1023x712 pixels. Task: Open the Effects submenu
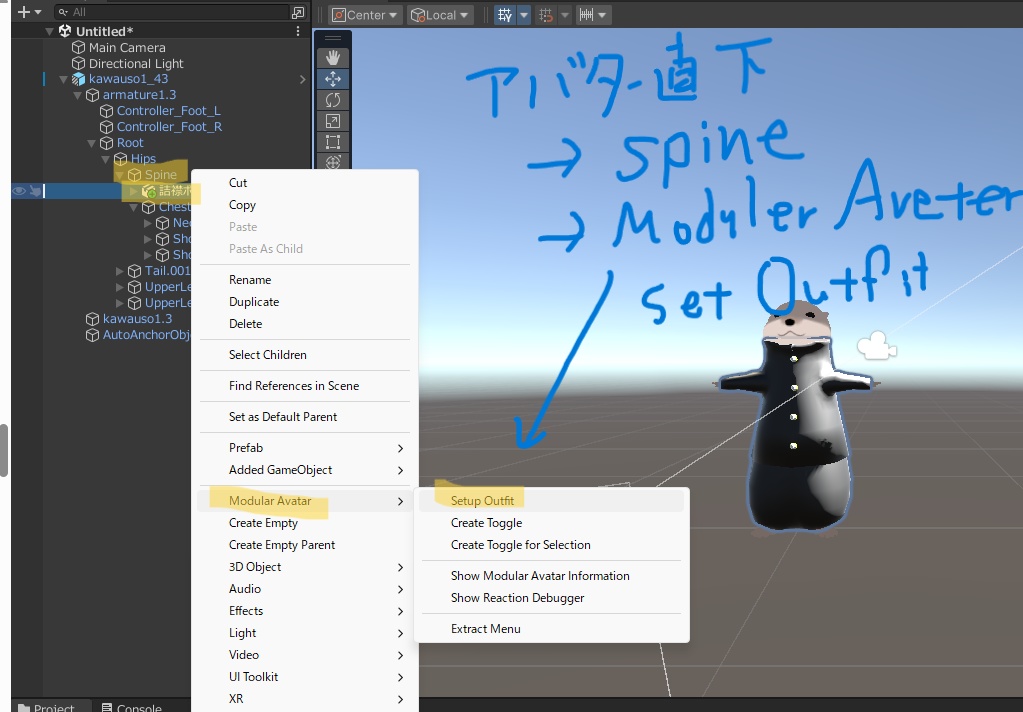pyautogui.click(x=305, y=611)
